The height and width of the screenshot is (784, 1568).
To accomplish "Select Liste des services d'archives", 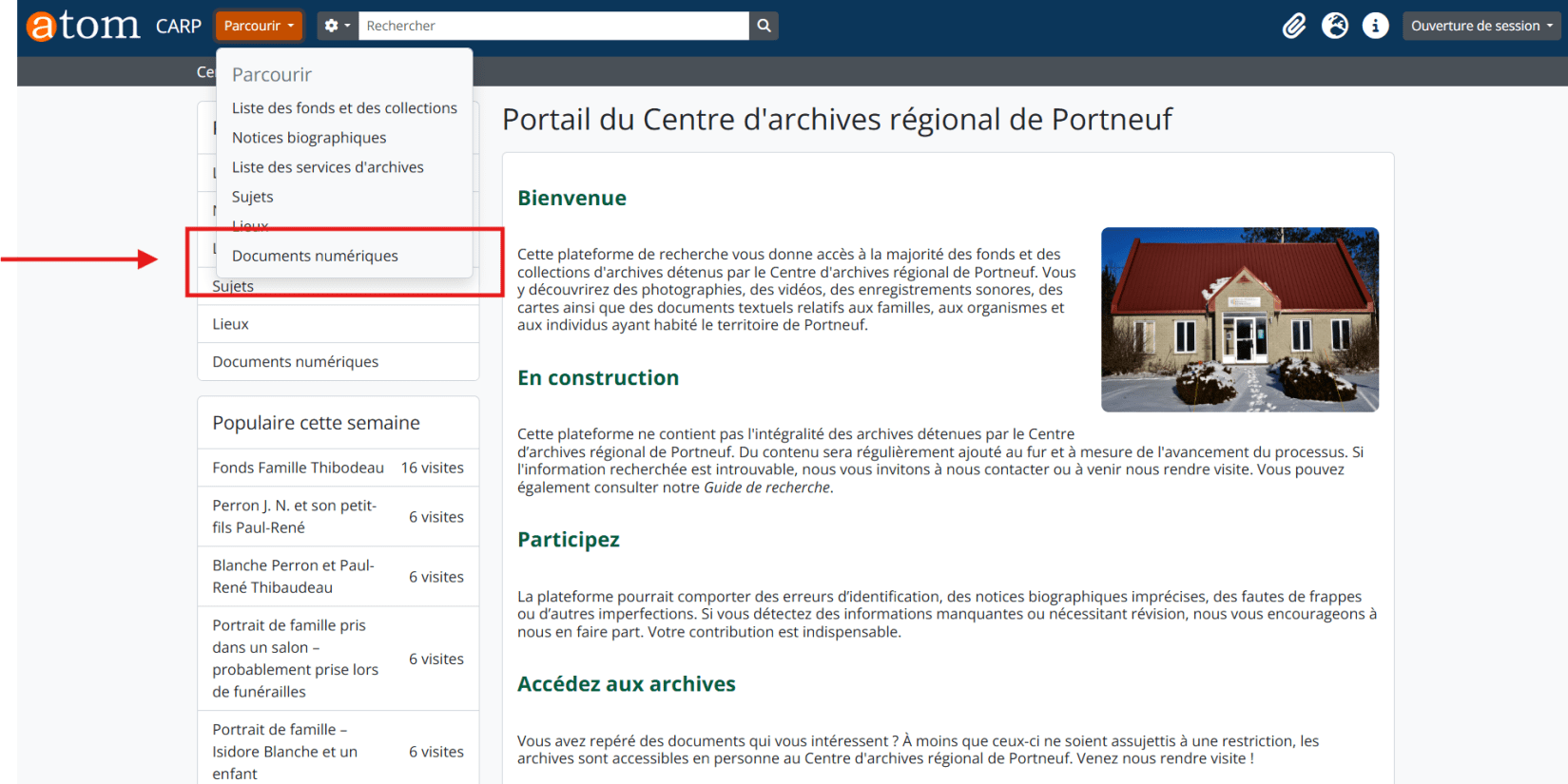I will tap(327, 167).
